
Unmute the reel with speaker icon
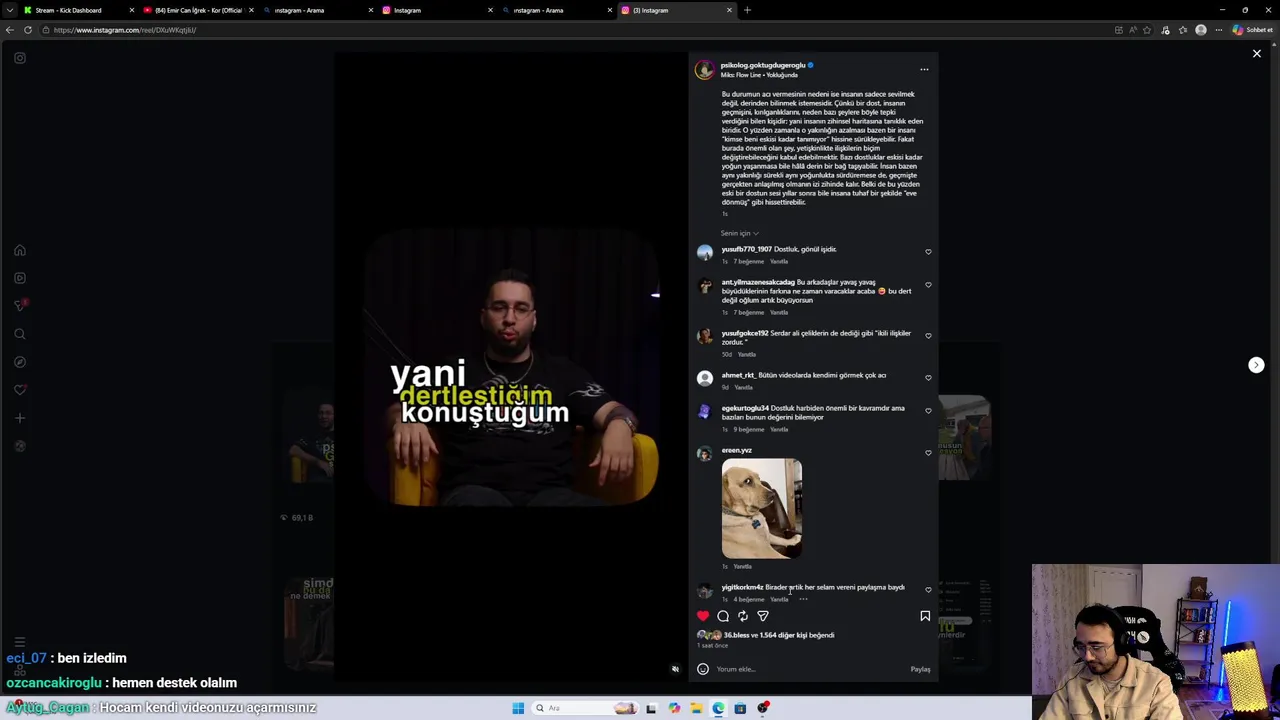tap(675, 669)
